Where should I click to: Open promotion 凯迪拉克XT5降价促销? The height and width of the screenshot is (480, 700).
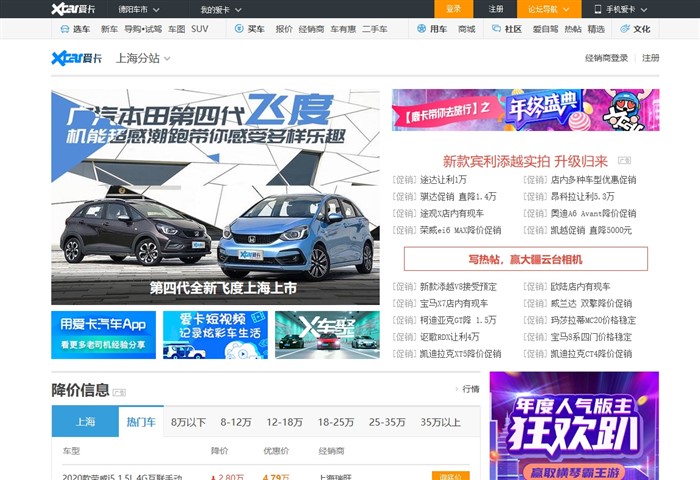(460, 354)
